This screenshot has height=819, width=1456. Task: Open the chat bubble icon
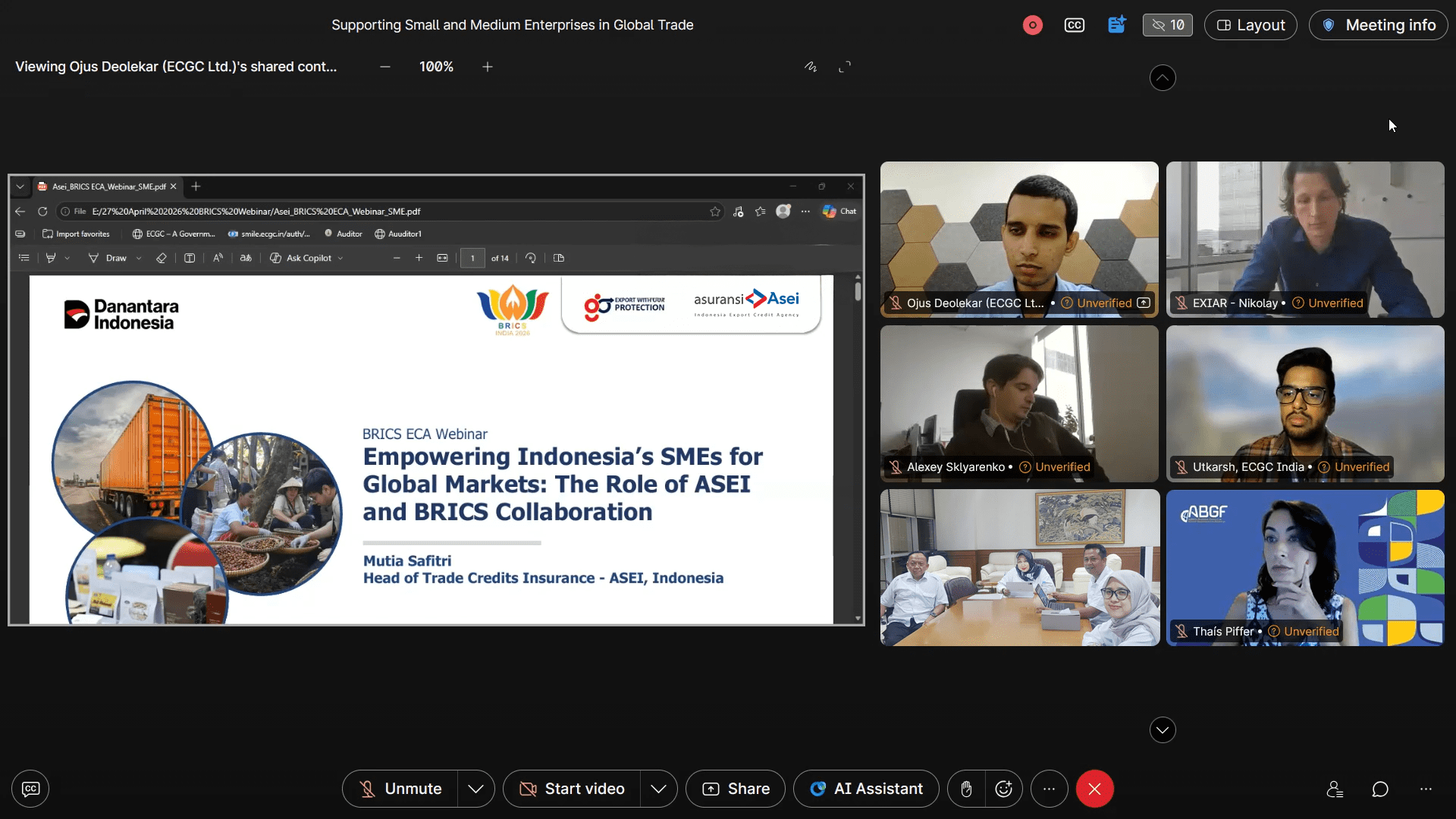click(1380, 789)
